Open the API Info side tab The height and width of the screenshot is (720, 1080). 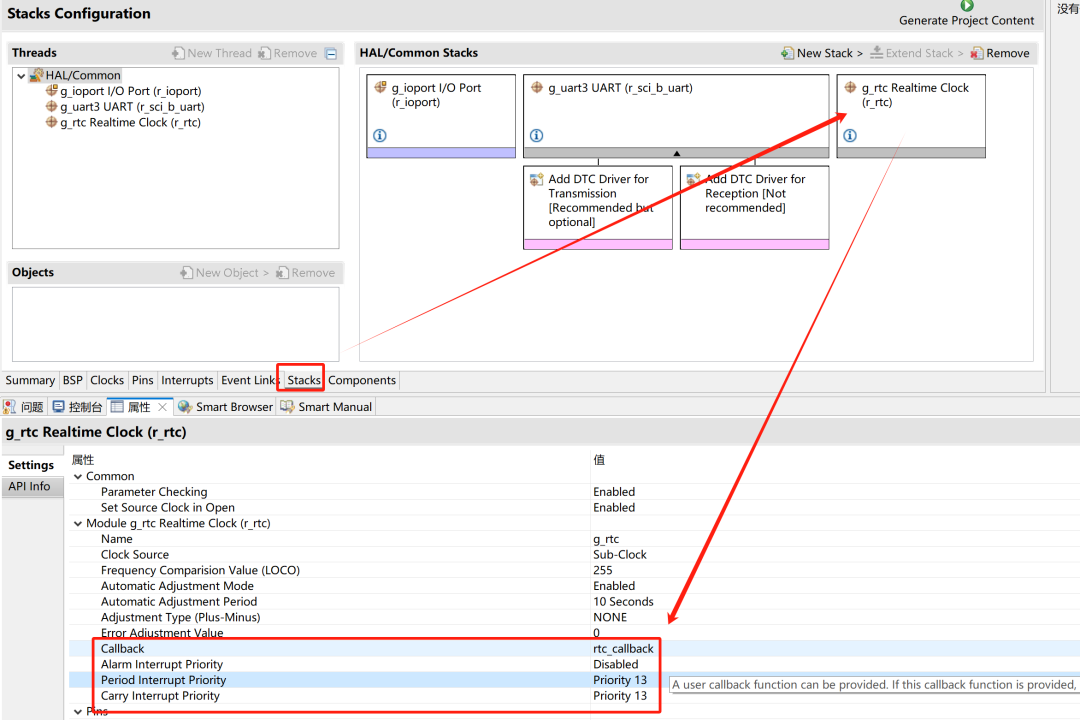point(30,487)
